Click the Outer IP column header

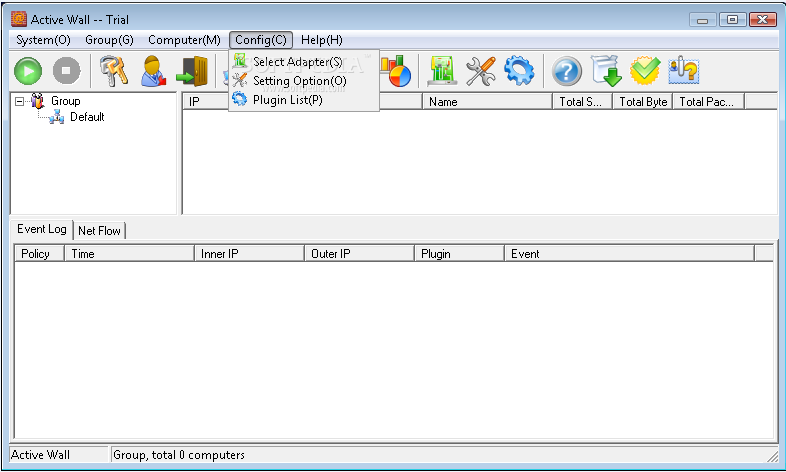click(359, 254)
